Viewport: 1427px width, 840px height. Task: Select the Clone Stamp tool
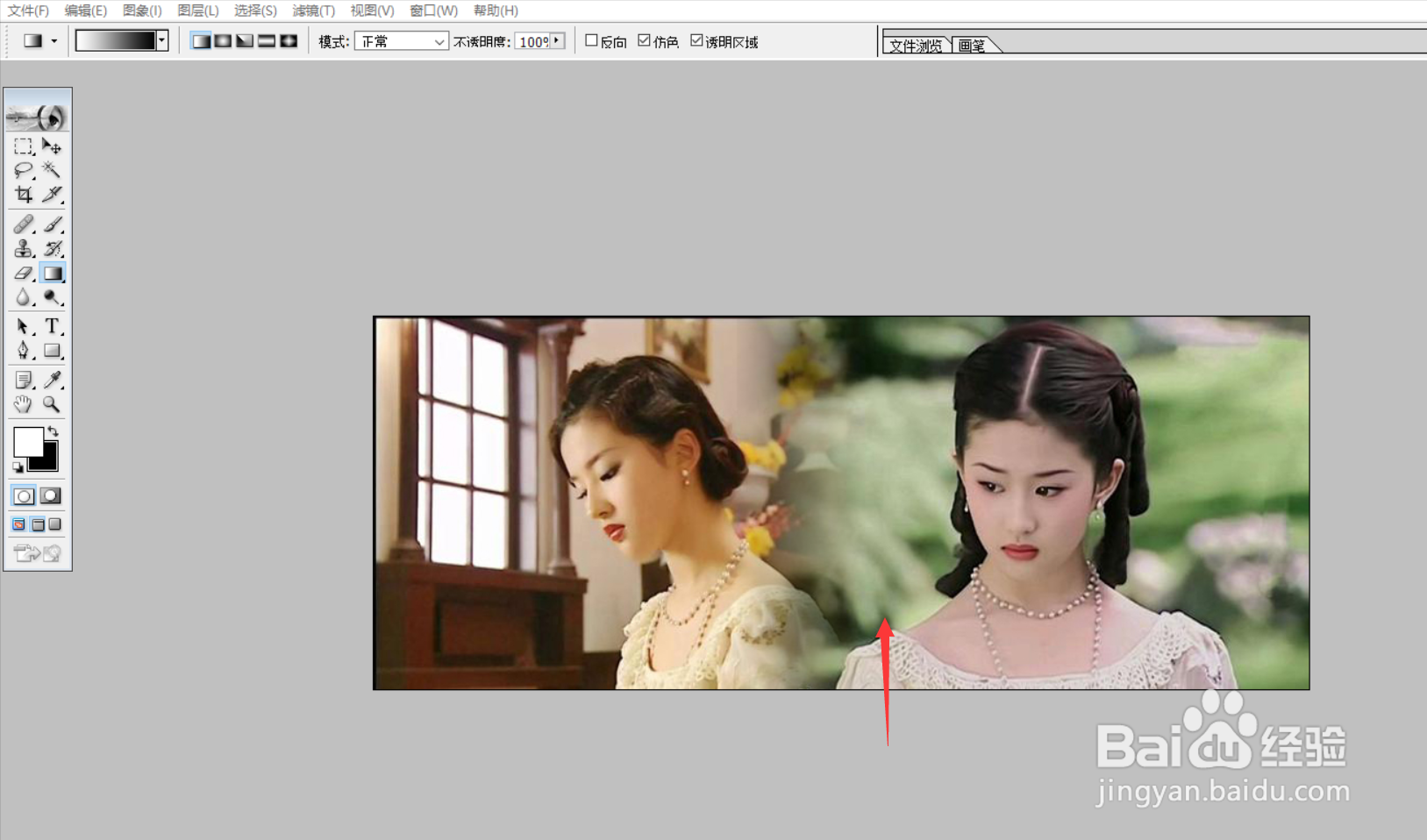[x=24, y=249]
